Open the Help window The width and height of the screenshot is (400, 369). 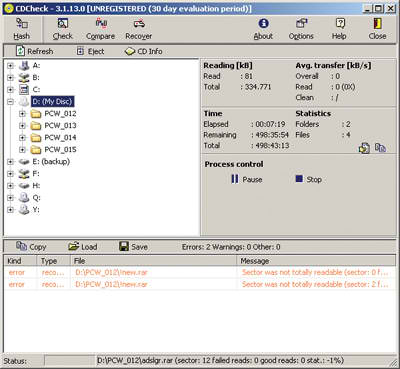339,29
